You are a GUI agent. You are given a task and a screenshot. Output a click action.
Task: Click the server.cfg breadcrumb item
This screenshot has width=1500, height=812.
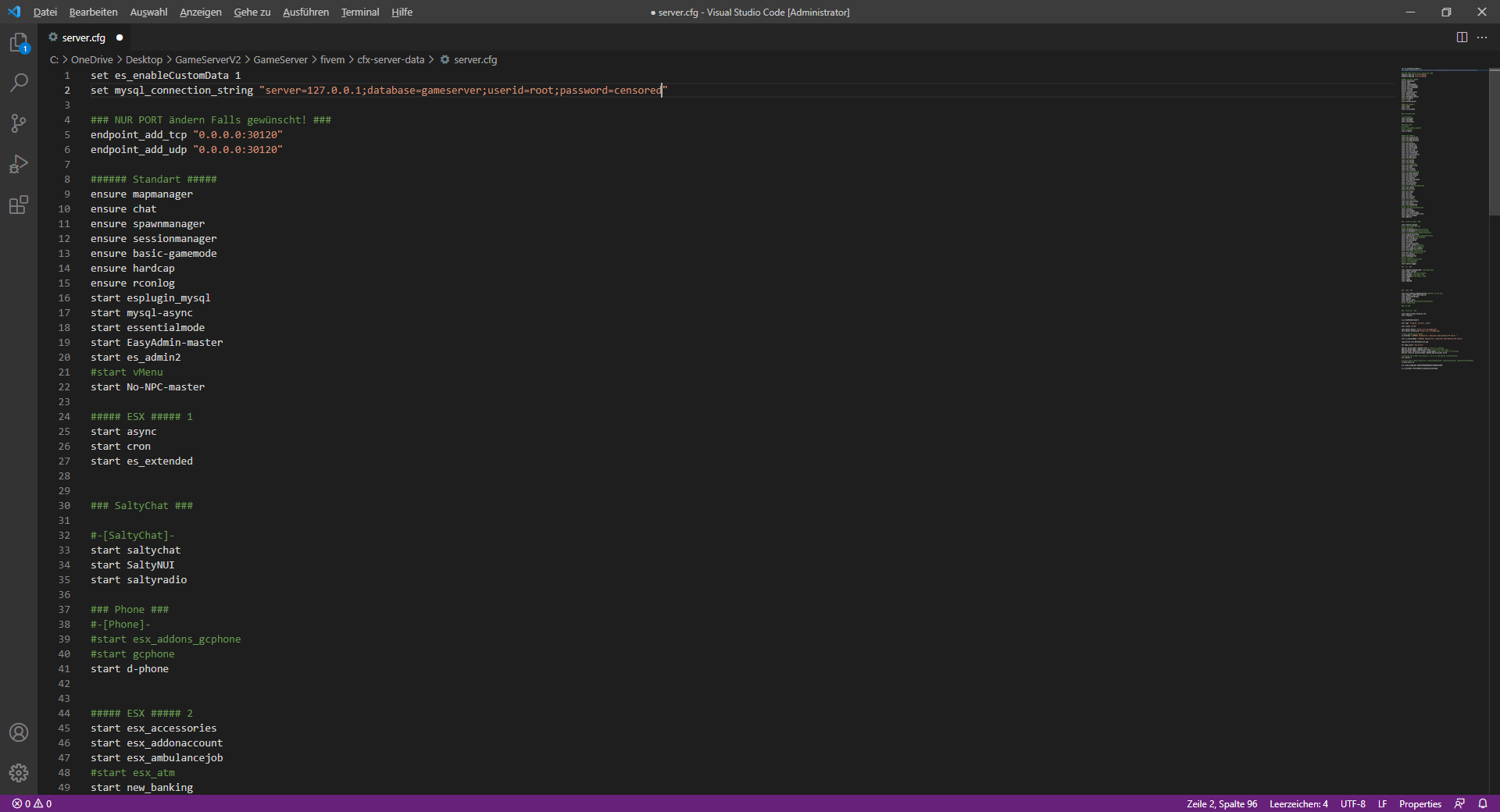(x=468, y=59)
